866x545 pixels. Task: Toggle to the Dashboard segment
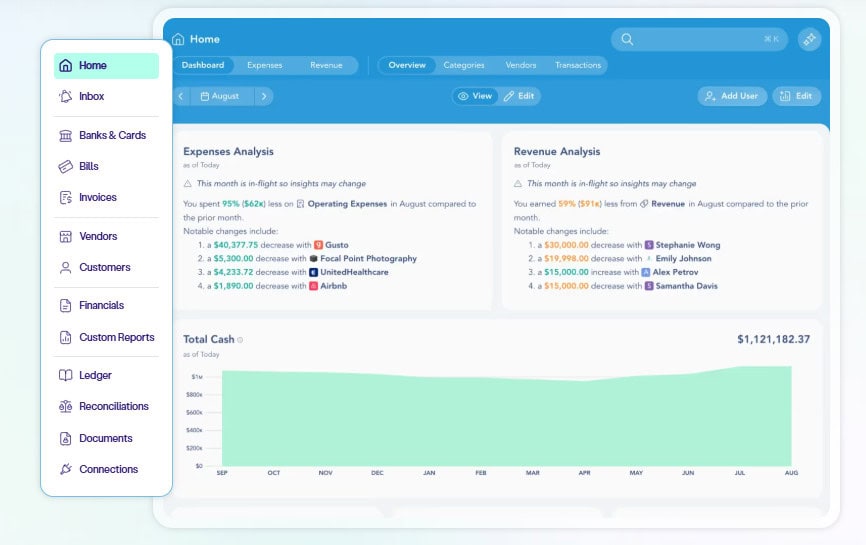pos(203,65)
